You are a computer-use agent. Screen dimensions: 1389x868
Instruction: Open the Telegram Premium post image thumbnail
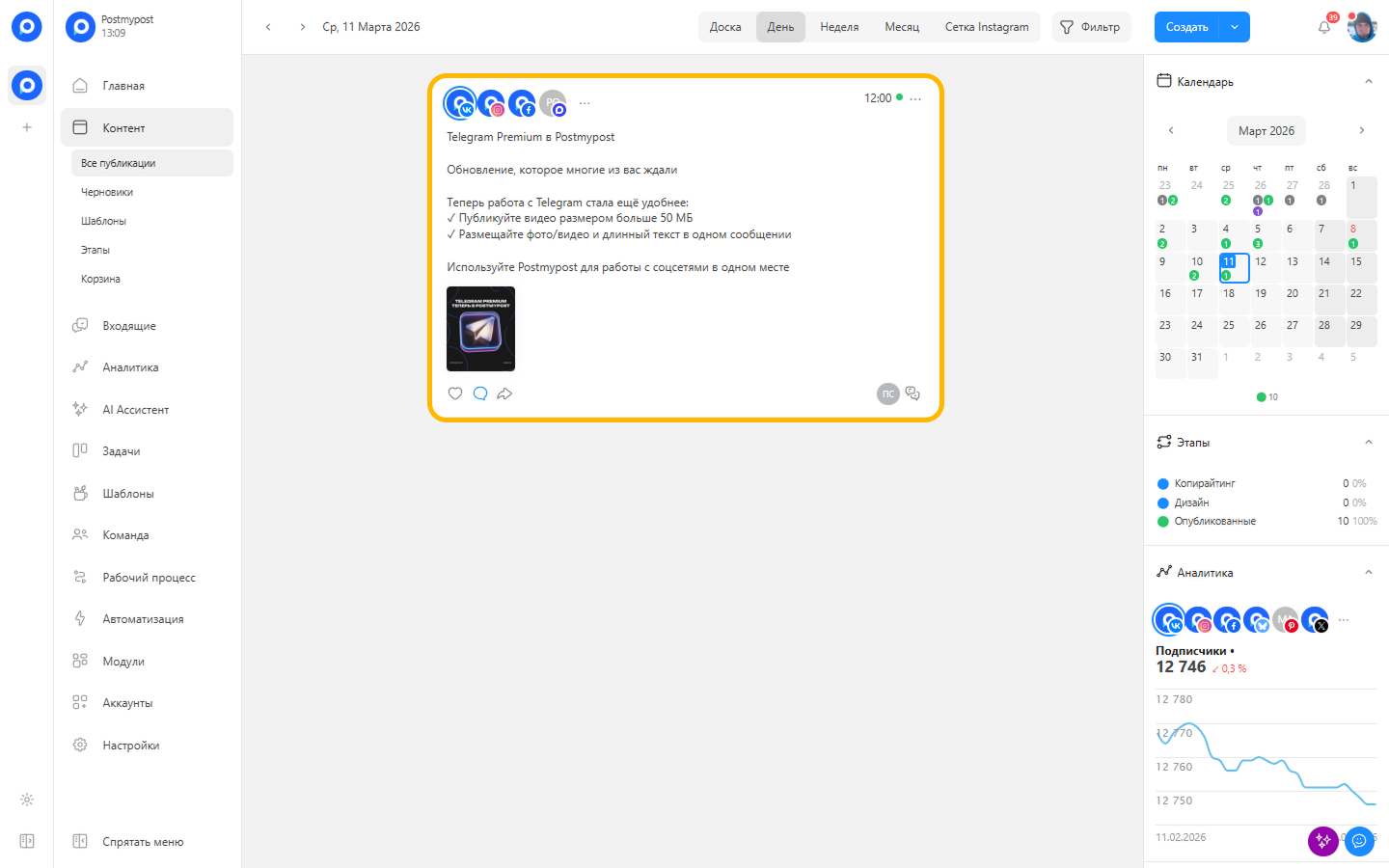tap(480, 329)
